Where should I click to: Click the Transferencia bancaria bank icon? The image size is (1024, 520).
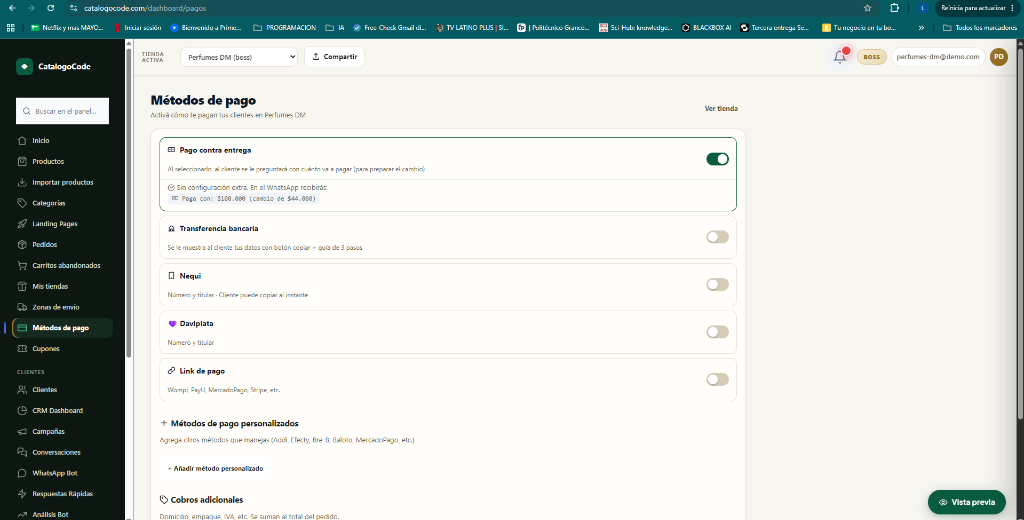(172, 229)
